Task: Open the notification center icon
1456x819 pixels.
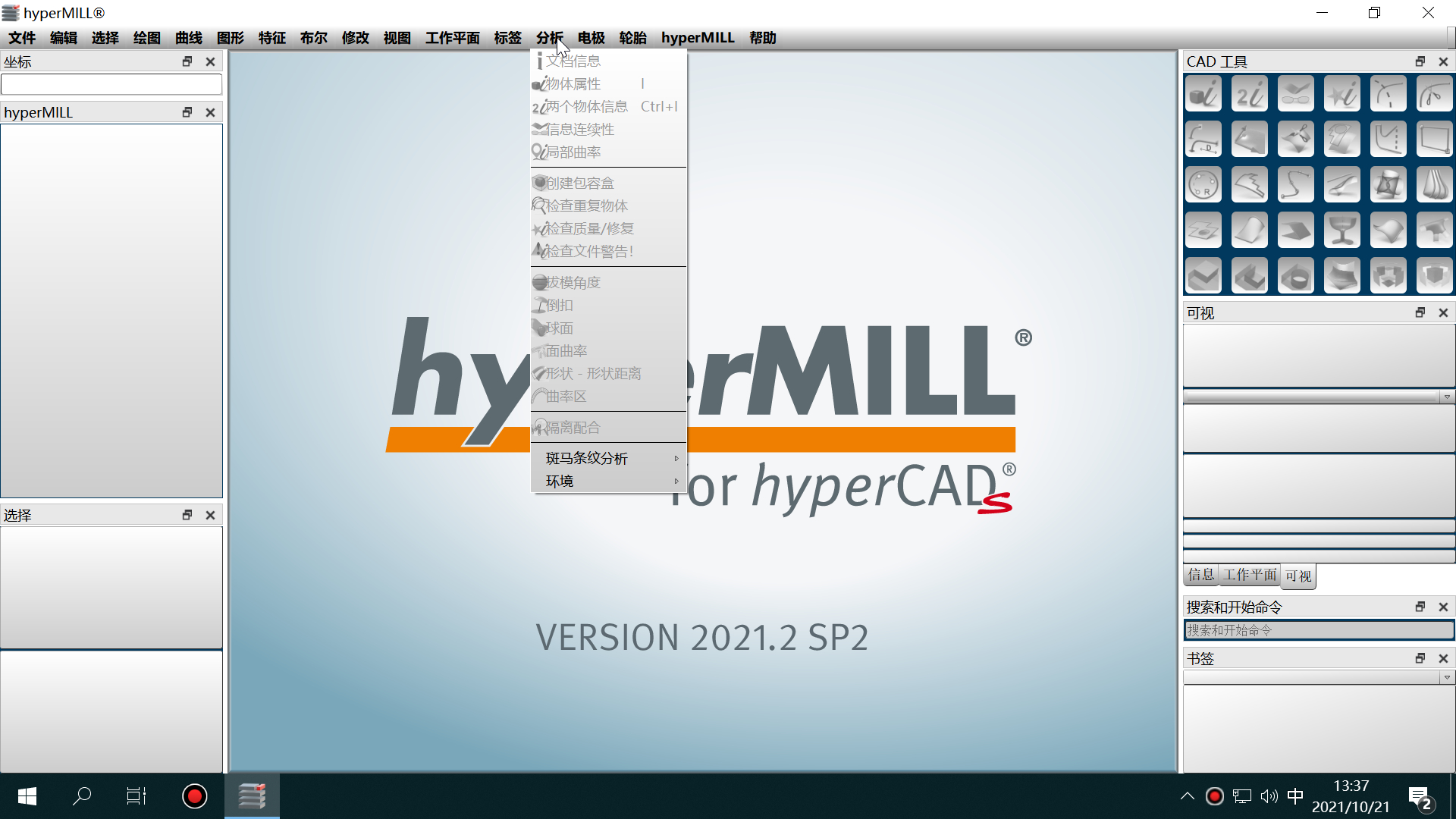Action: click(x=1420, y=797)
